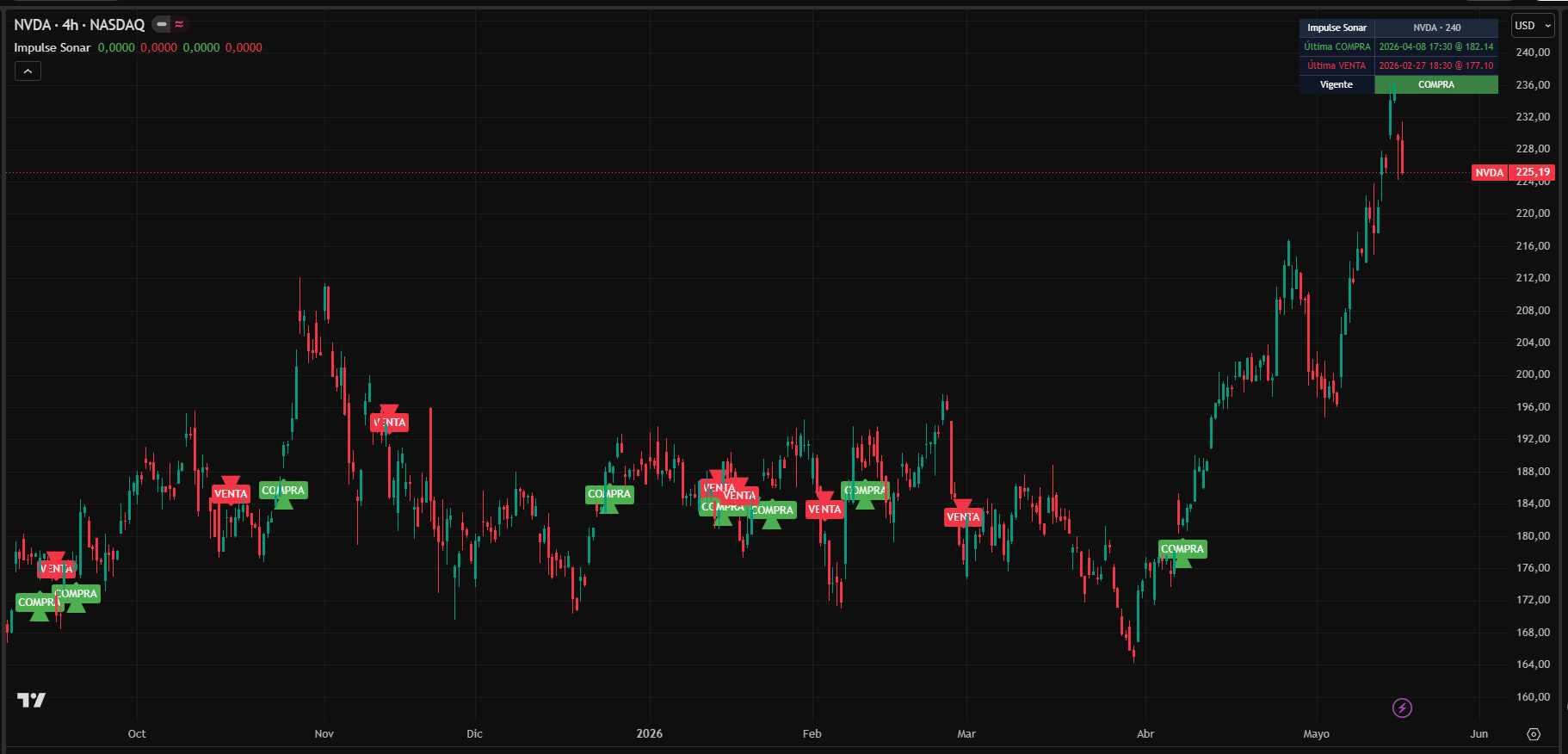This screenshot has height=754, width=1568.
Task: Click the 2026-04-08 17:30 @ 182.14 cell
Action: pos(1436,46)
